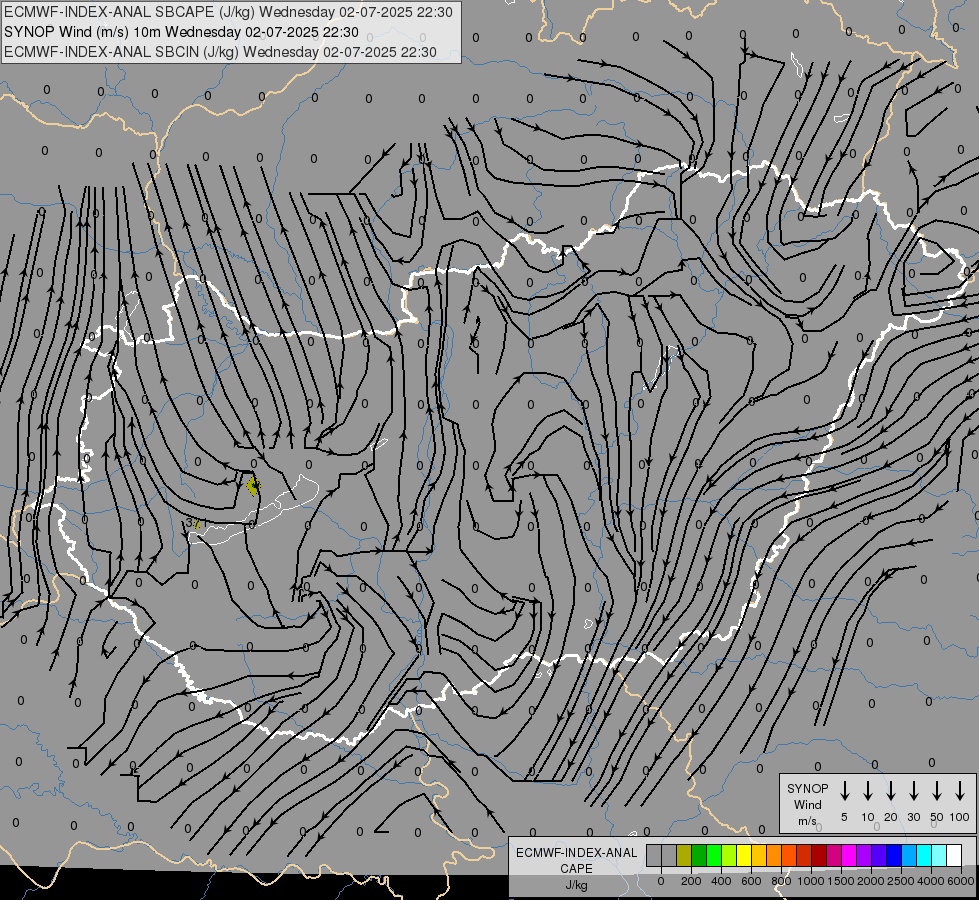Select the indigo swatch right of the 2000 tick
Image resolution: width=979 pixels, height=900 pixels.
tap(878, 855)
